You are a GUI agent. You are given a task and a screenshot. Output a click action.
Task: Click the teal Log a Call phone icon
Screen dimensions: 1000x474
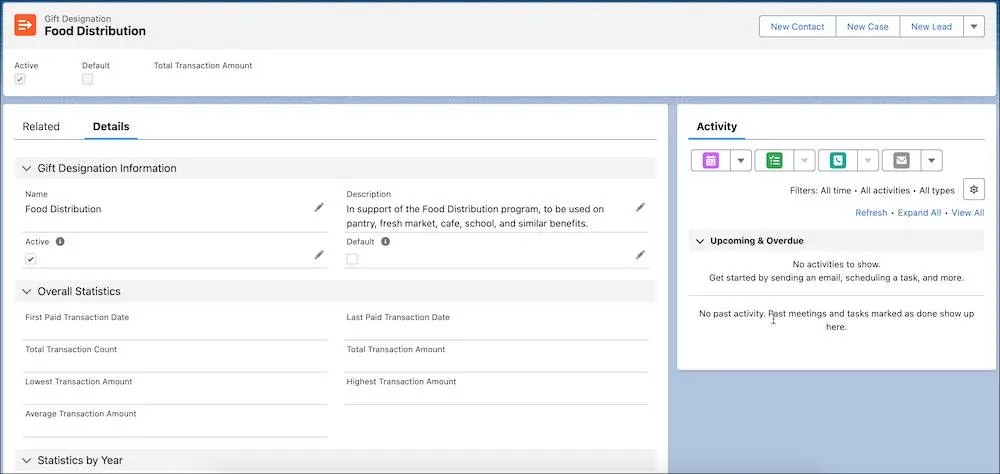click(x=838, y=161)
